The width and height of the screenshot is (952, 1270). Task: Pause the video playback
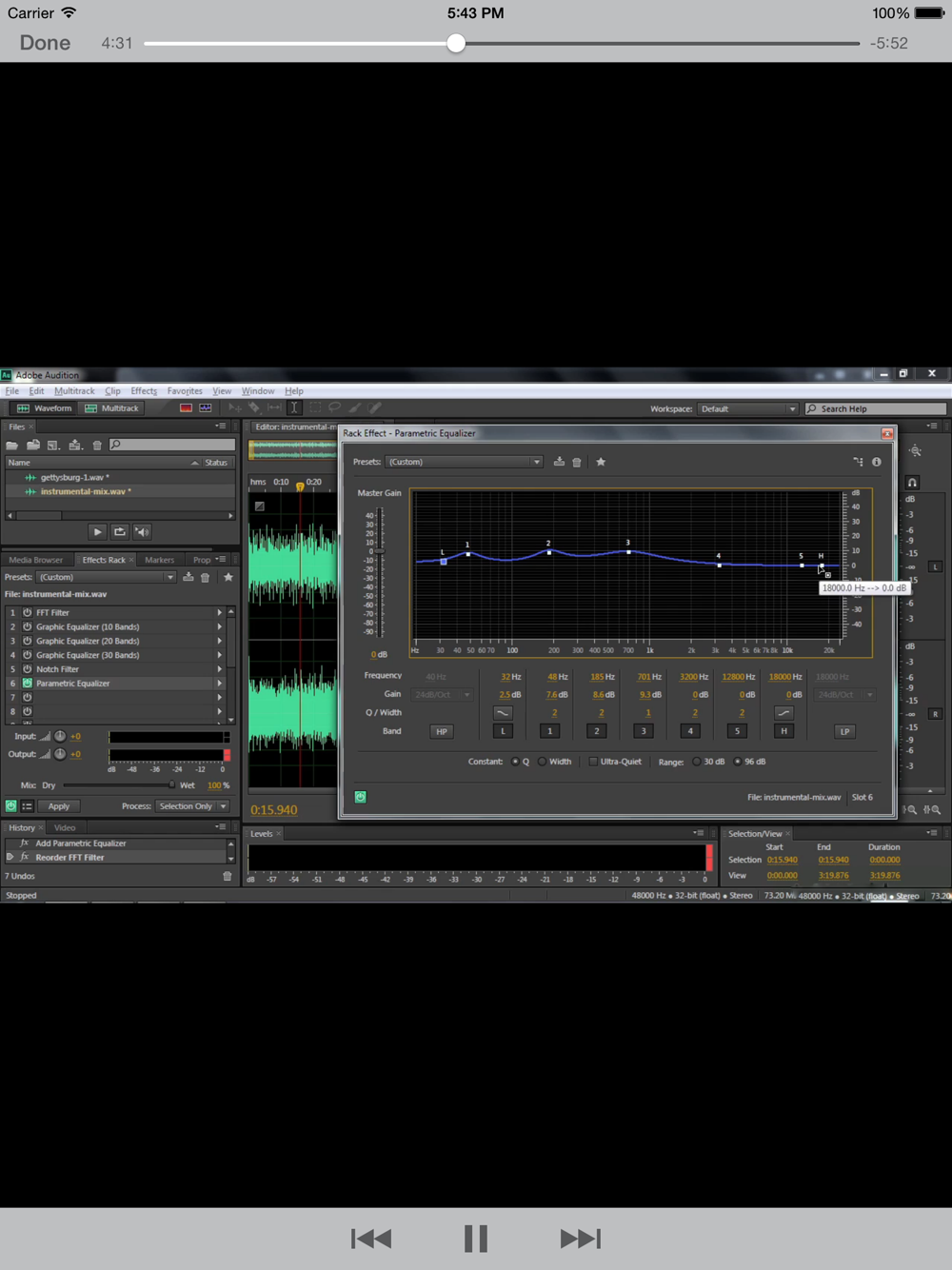coord(476,1239)
